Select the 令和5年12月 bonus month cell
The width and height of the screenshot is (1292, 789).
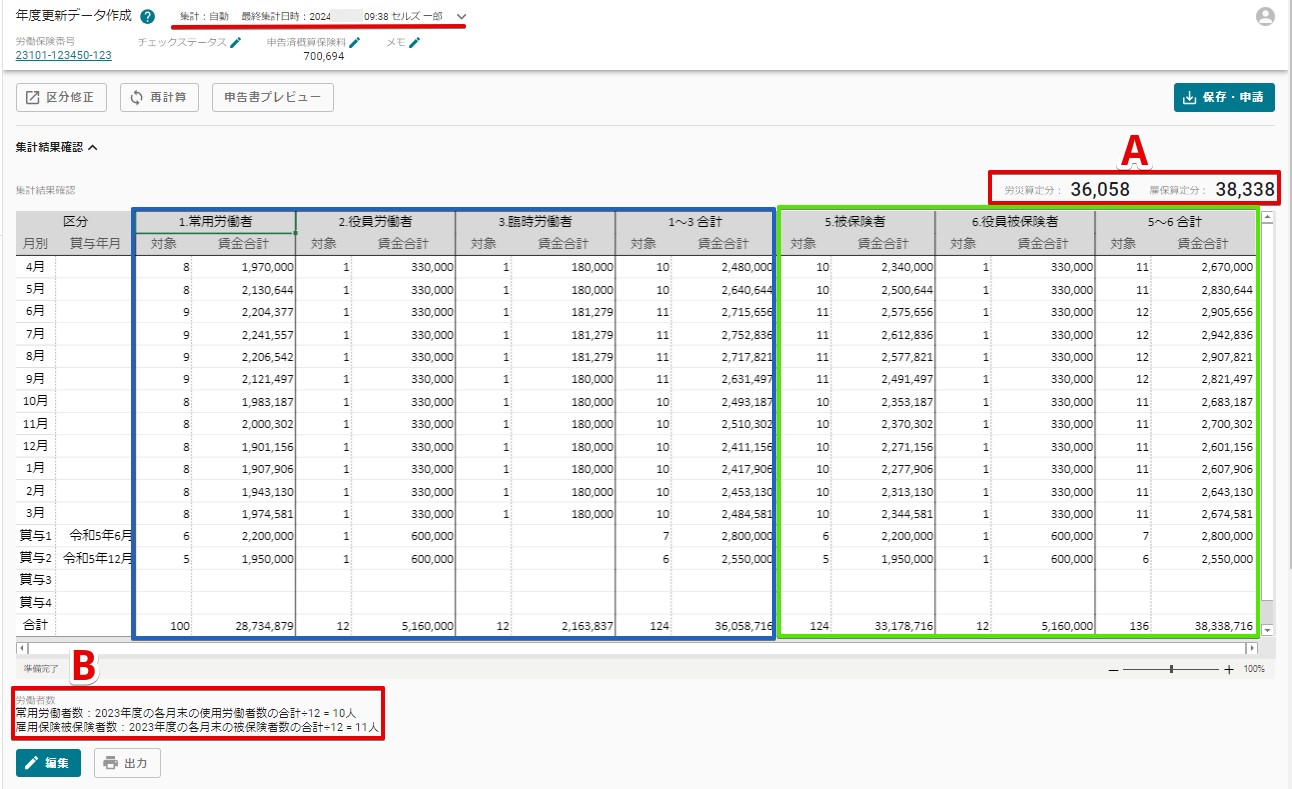[95, 558]
